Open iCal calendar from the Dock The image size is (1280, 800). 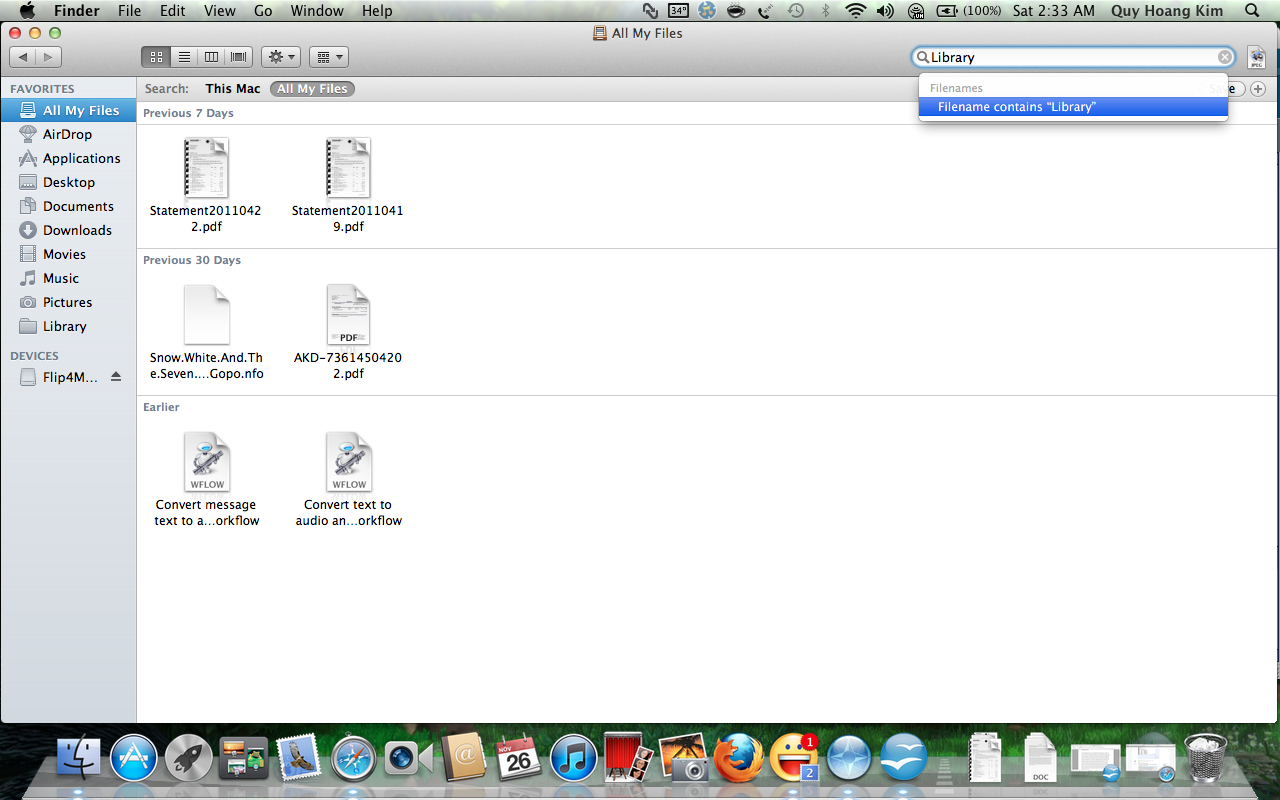point(518,759)
